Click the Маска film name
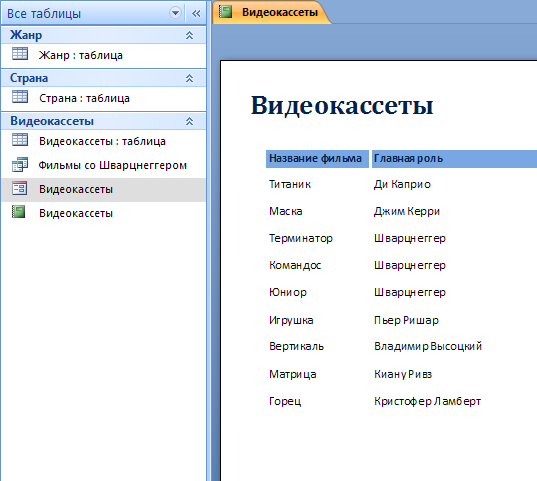This screenshot has height=481, width=537. [286, 211]
